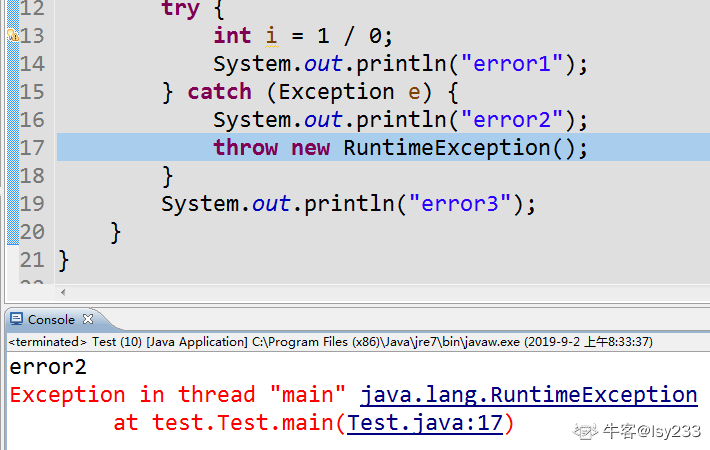This screenshot has width=710, height=450.
Task: Click the underlined variable i on line 13
Action: pyautogui.click(x=271, y=36)
